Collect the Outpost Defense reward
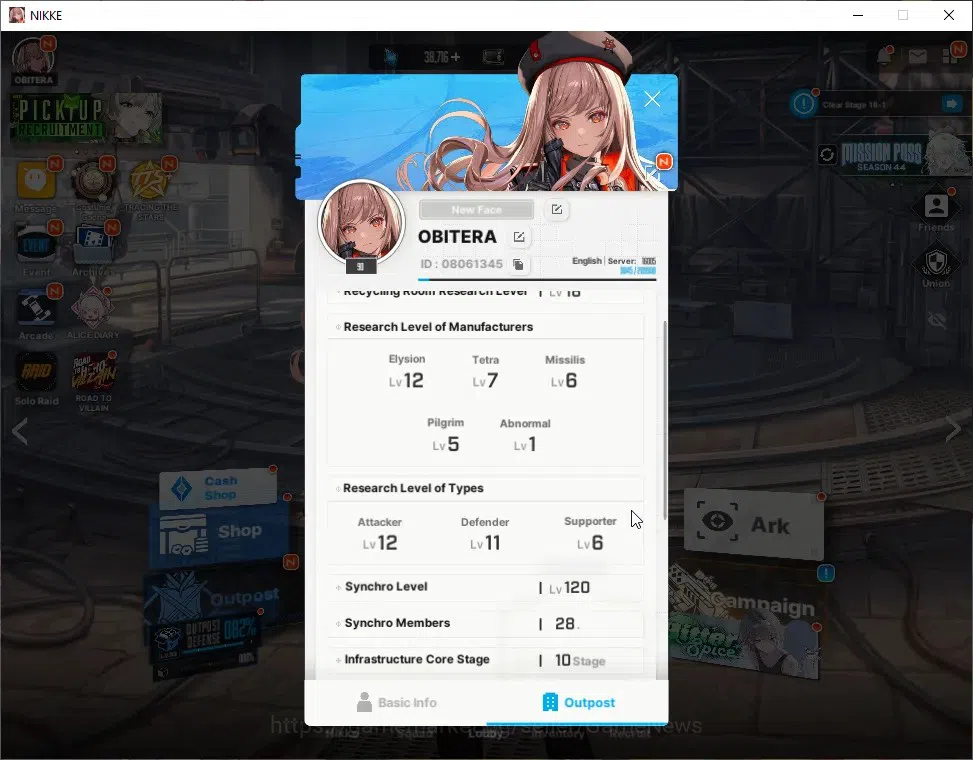The height and width of the screenshot is (760, 973). tap(205, 642)
